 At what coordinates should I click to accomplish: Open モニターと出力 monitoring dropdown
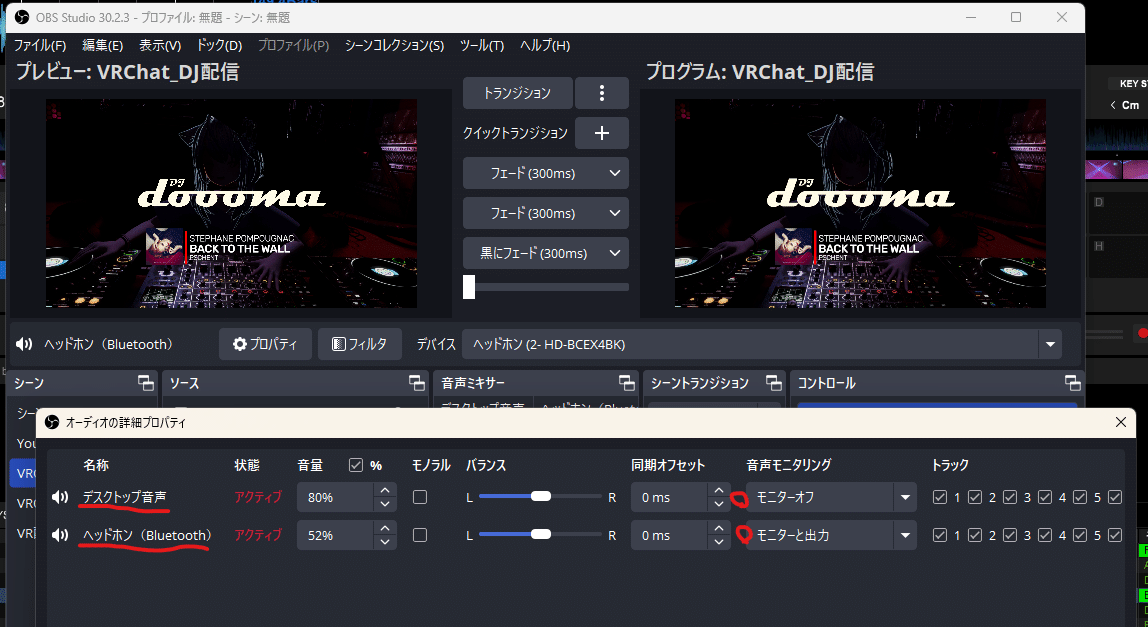click(831, 535)
